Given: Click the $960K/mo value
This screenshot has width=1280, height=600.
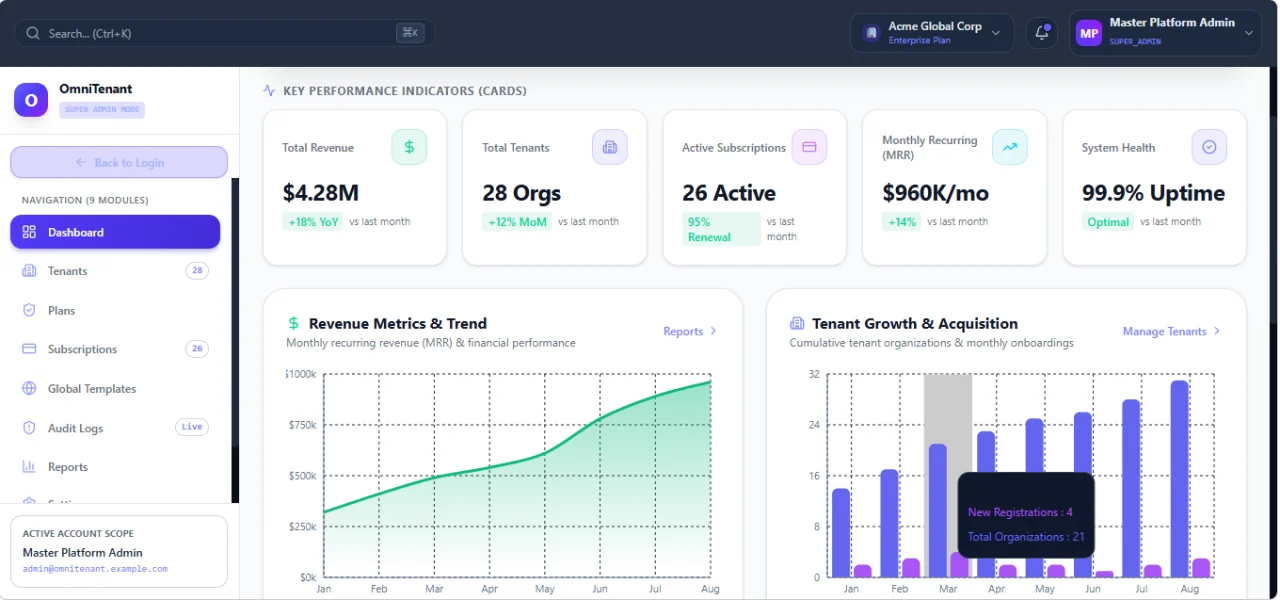Looking at the screenshot, I should 935,193.
